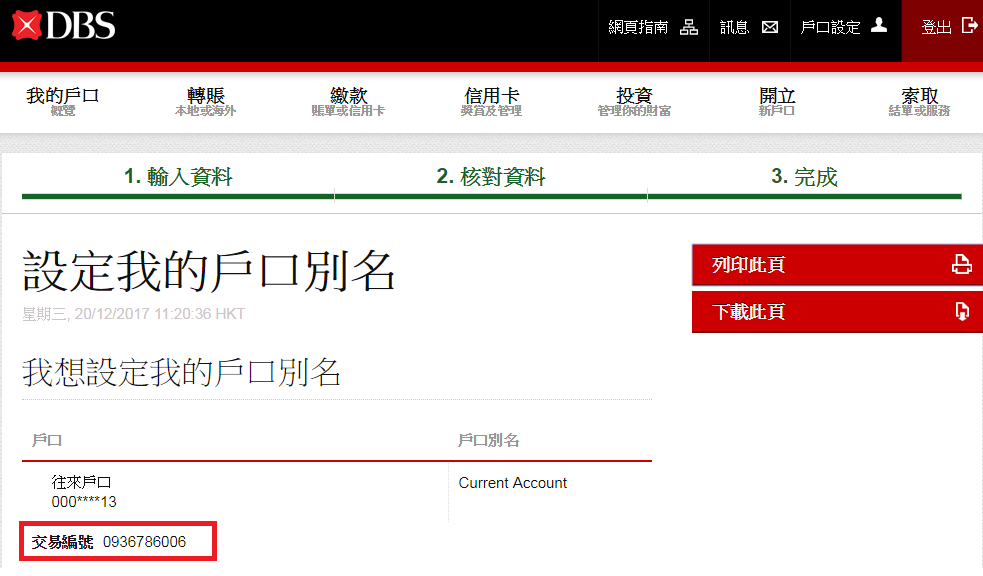Open 索取 statements menu
The height and width of the screenshot is (576, 983).
coord(919,101)
